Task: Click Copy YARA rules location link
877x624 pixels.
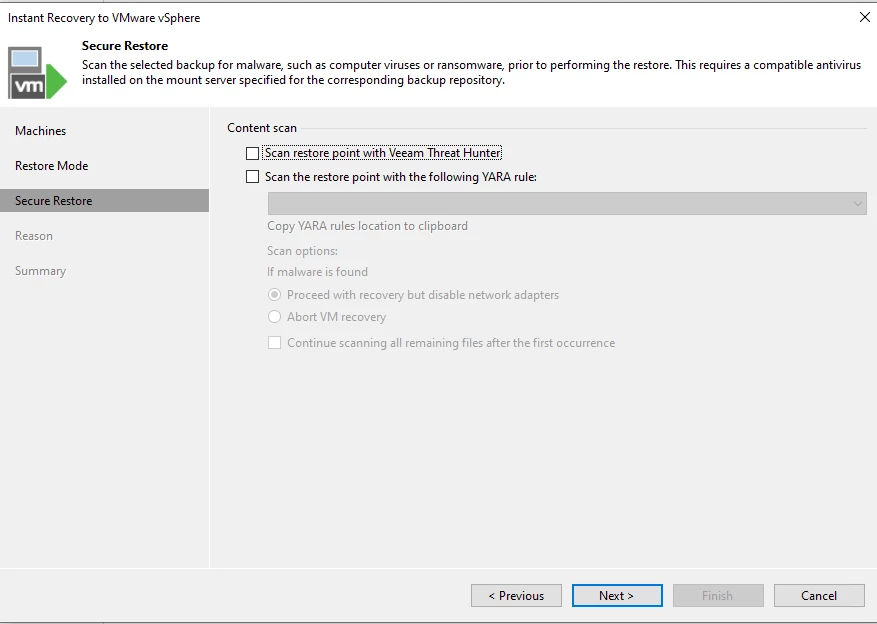Action: (x=367, y=226)
